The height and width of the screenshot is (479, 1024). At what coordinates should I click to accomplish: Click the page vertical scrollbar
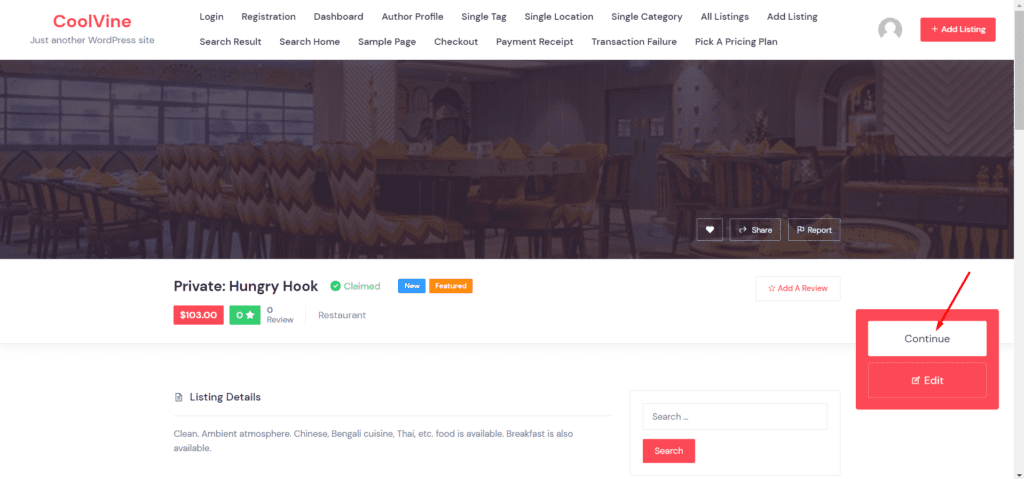(1019, 239)
